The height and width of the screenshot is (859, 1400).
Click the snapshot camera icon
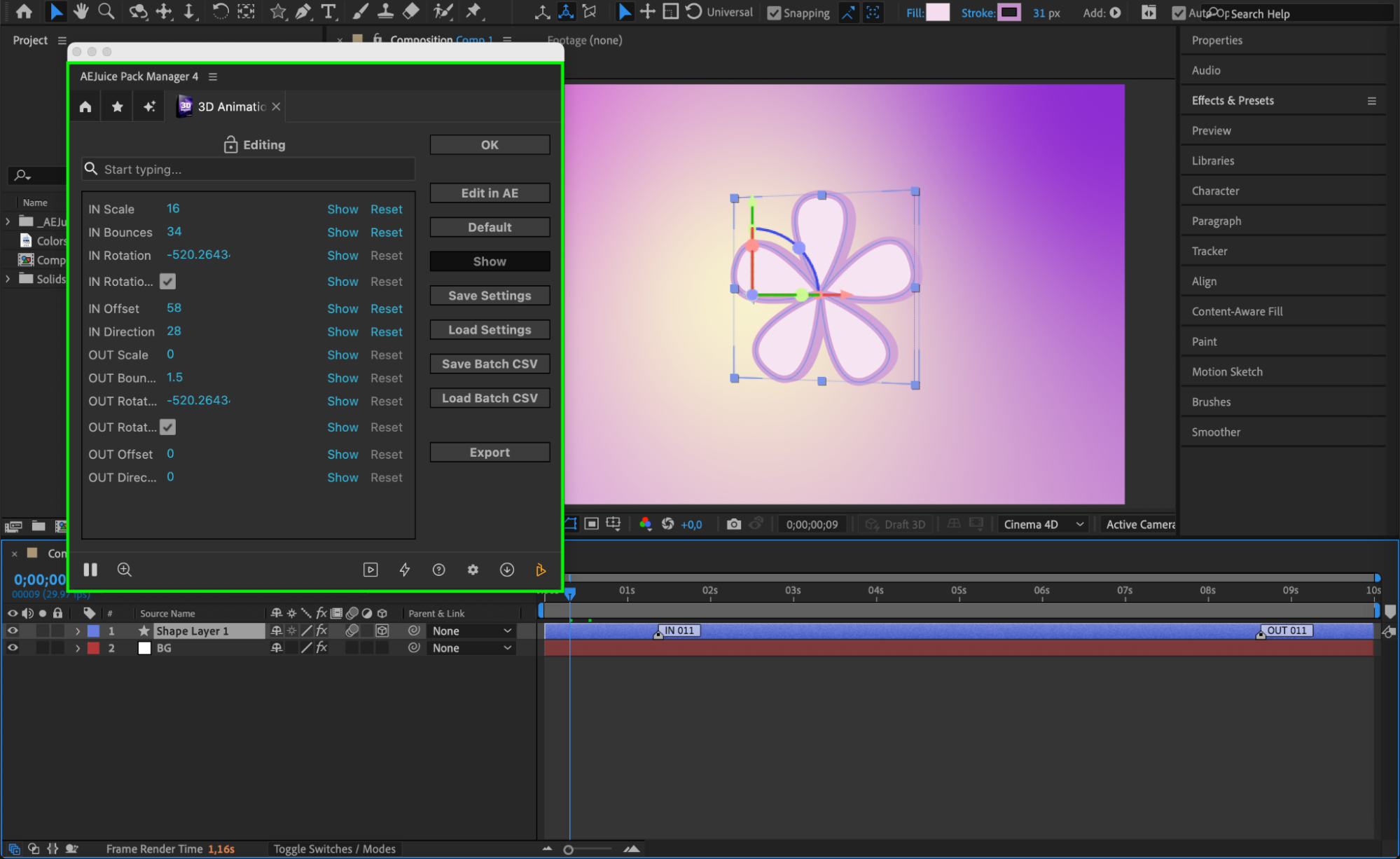(x=733, y=524)
